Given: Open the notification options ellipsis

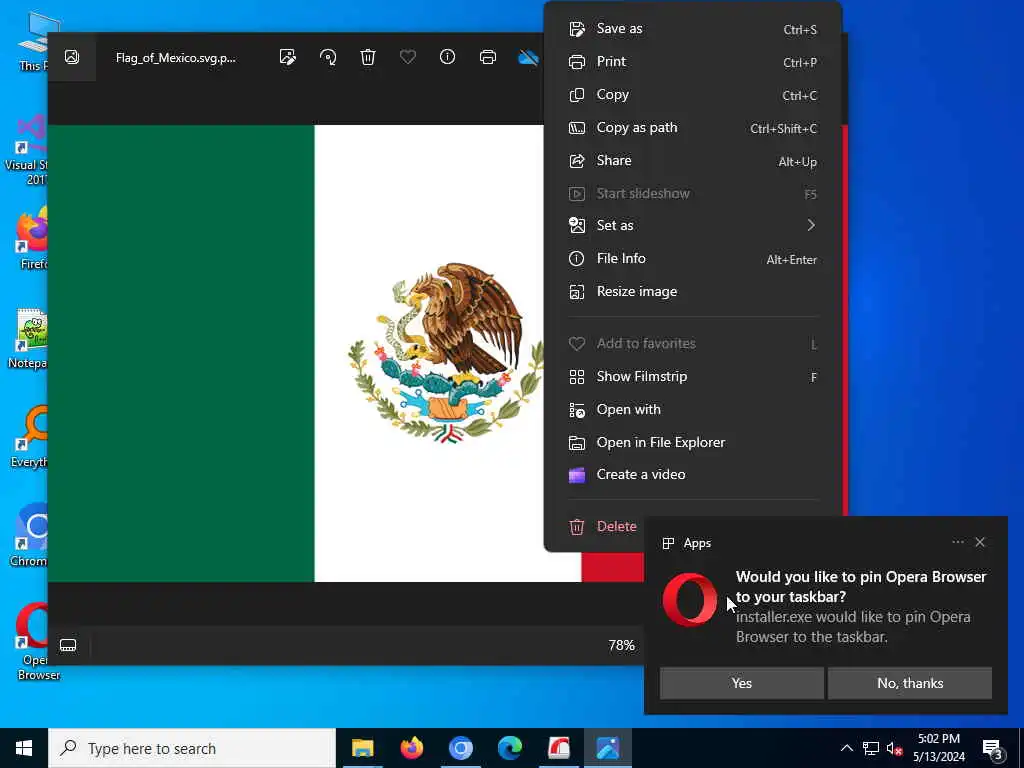Looking at the screenshot, I should 957,542.
